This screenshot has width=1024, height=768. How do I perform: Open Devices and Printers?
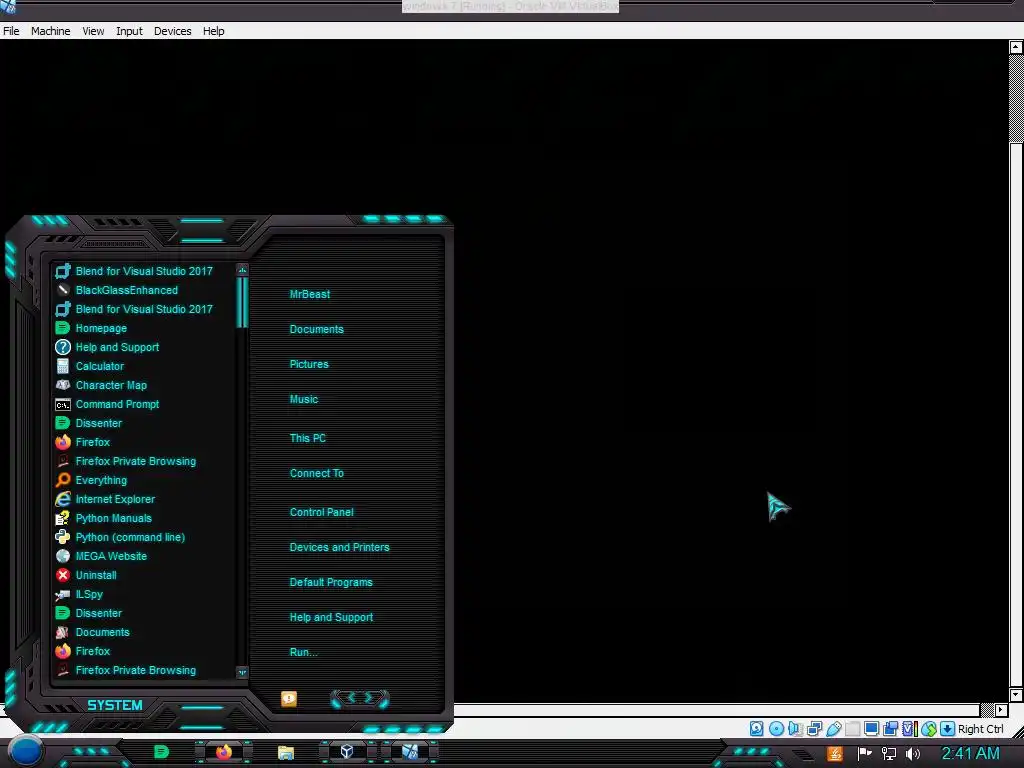pyautogui.click(x=340, y=547)
